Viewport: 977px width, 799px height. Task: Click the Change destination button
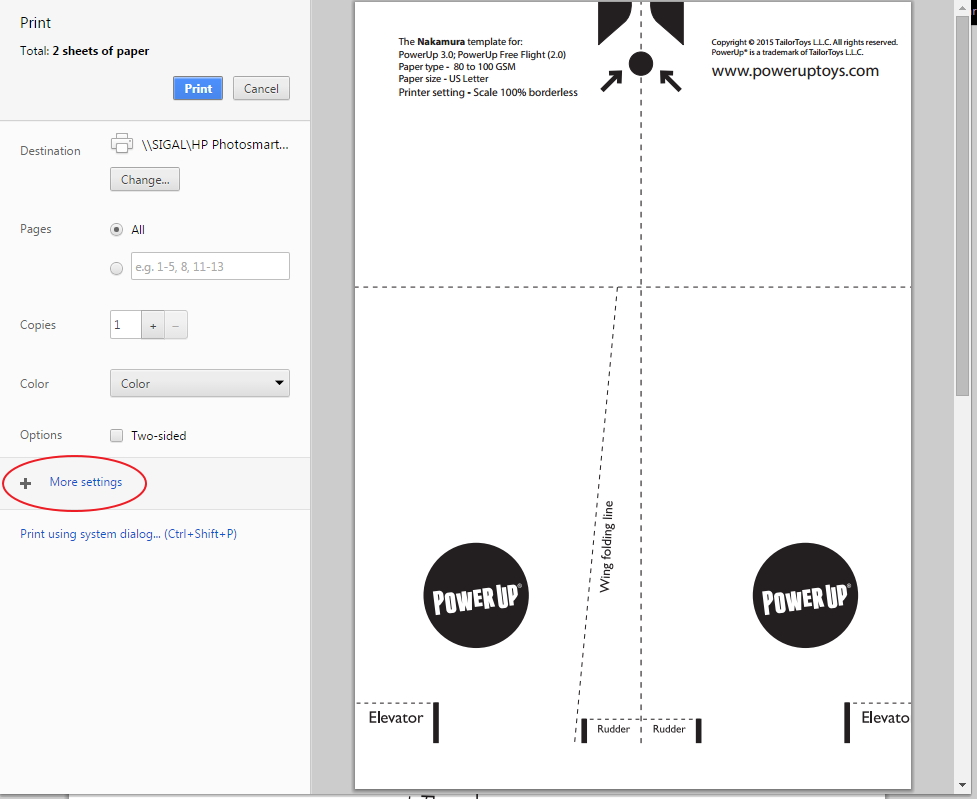click(x=145, y=180)
